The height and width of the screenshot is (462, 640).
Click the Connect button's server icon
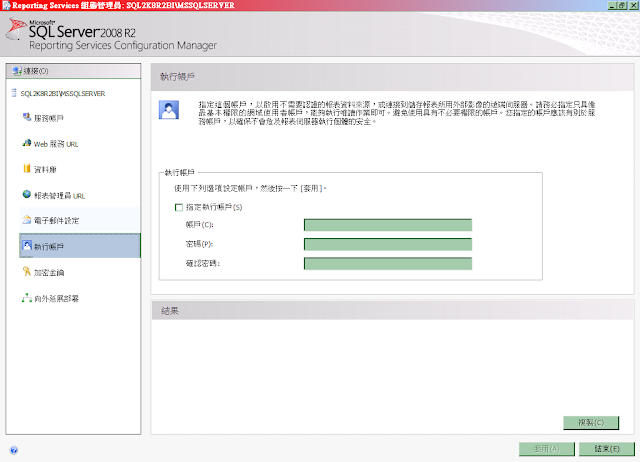point(17,71)
